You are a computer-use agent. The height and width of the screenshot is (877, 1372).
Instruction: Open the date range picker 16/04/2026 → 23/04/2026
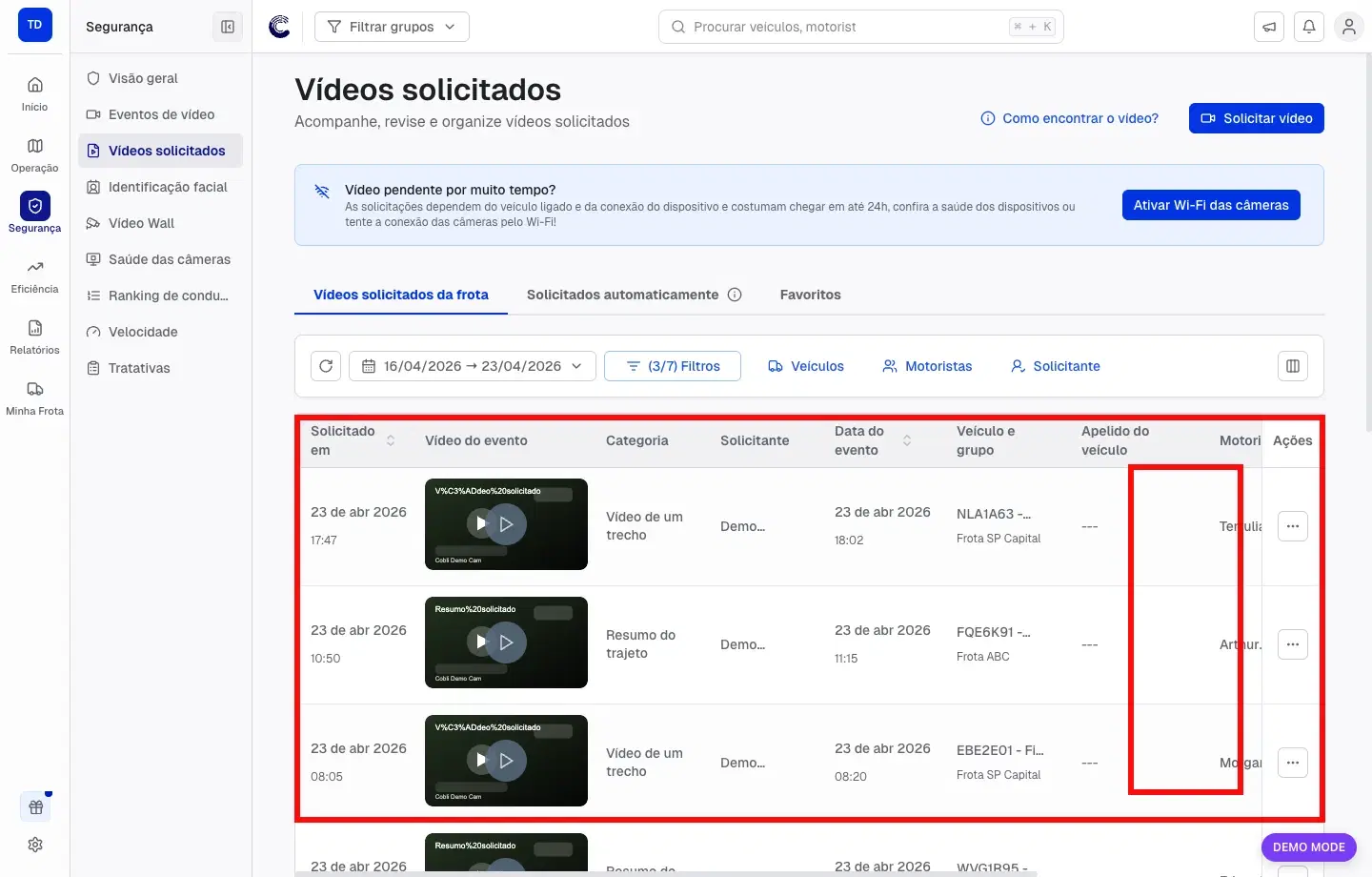point(473,366)
